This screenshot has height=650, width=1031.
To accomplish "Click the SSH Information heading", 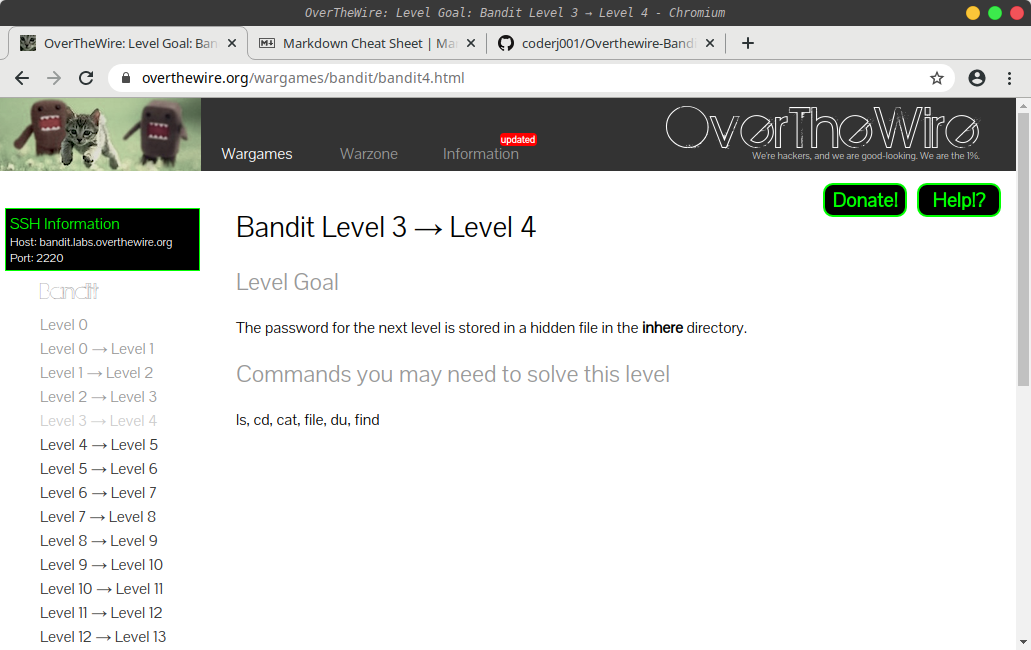I will coord(64,223).
